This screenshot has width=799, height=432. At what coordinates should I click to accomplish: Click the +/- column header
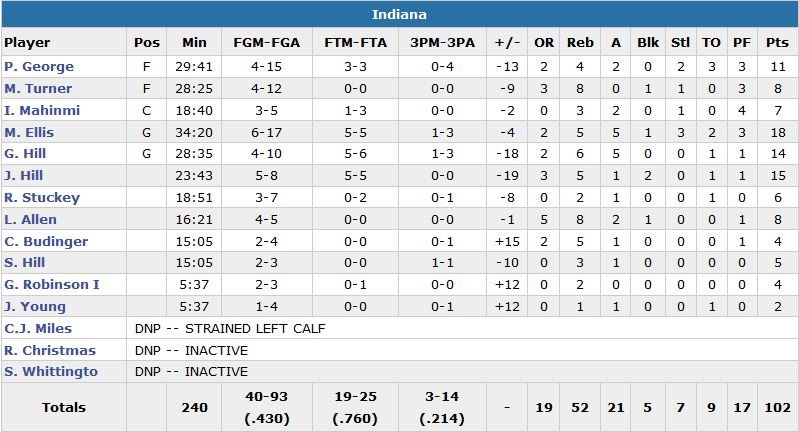pos(508,43)
